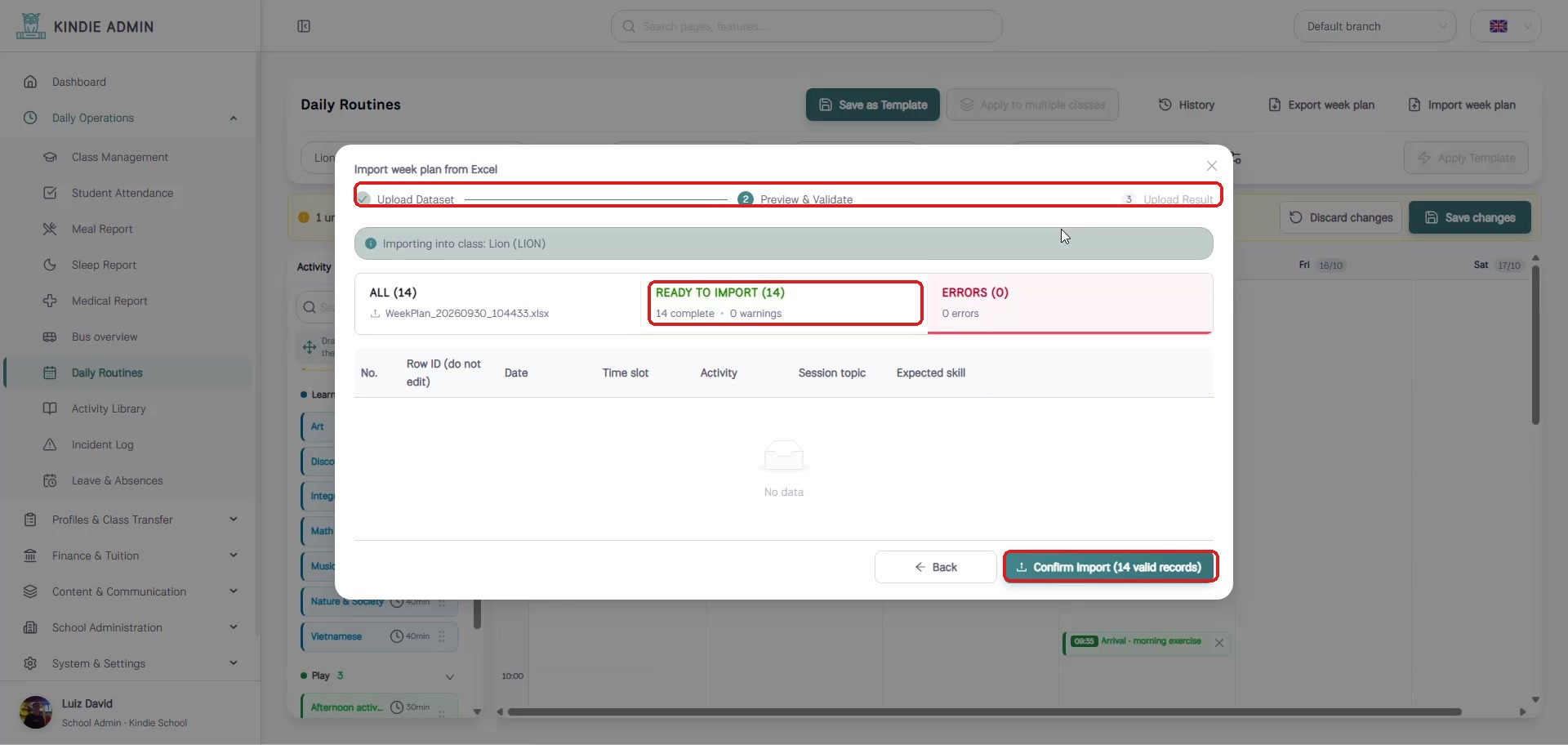Open the language flag dropdown

[x=1506, y=26]
